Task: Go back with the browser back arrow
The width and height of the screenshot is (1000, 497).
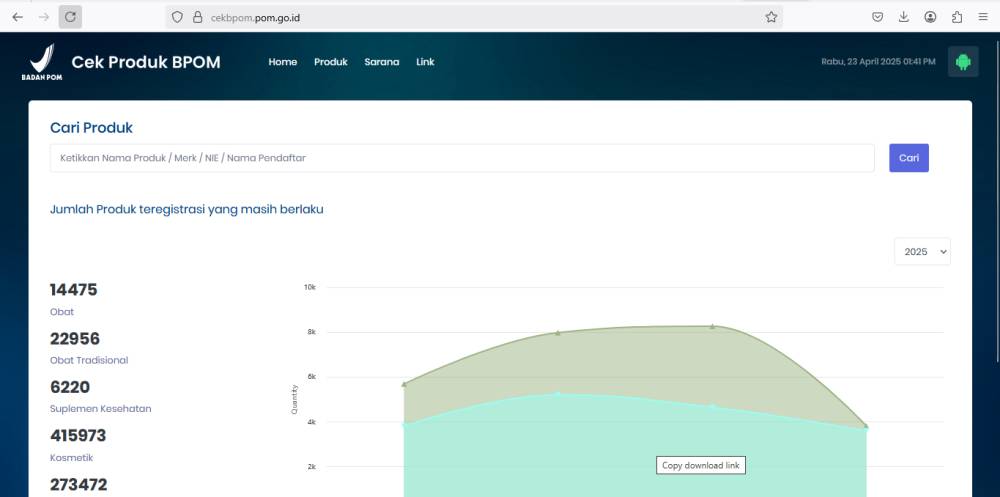Action: 17,17
